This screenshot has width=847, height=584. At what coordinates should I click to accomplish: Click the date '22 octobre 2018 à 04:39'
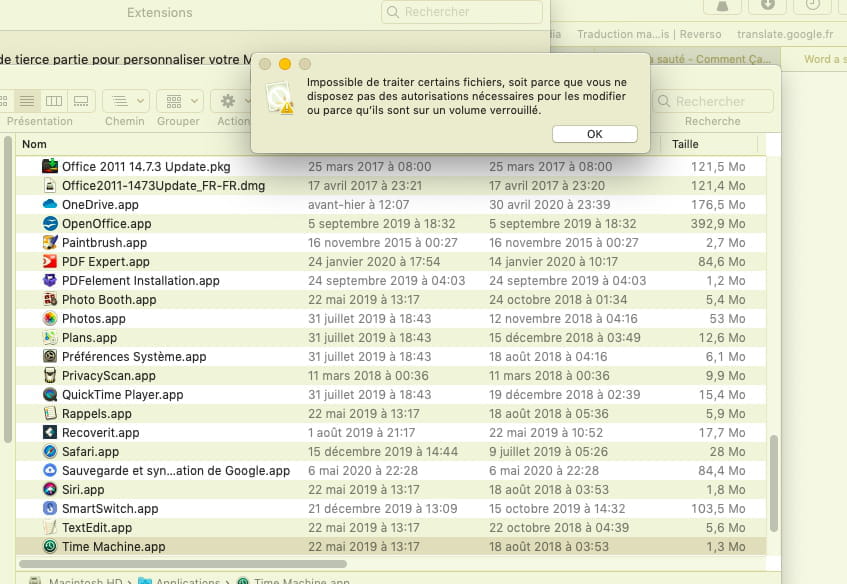559,528
